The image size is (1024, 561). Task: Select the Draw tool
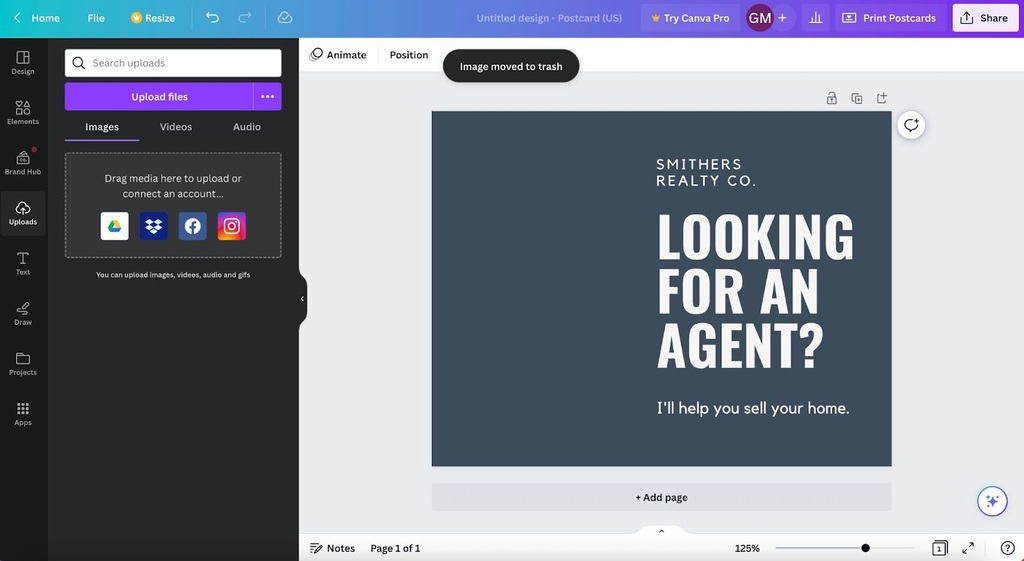(x=23, y=313)
